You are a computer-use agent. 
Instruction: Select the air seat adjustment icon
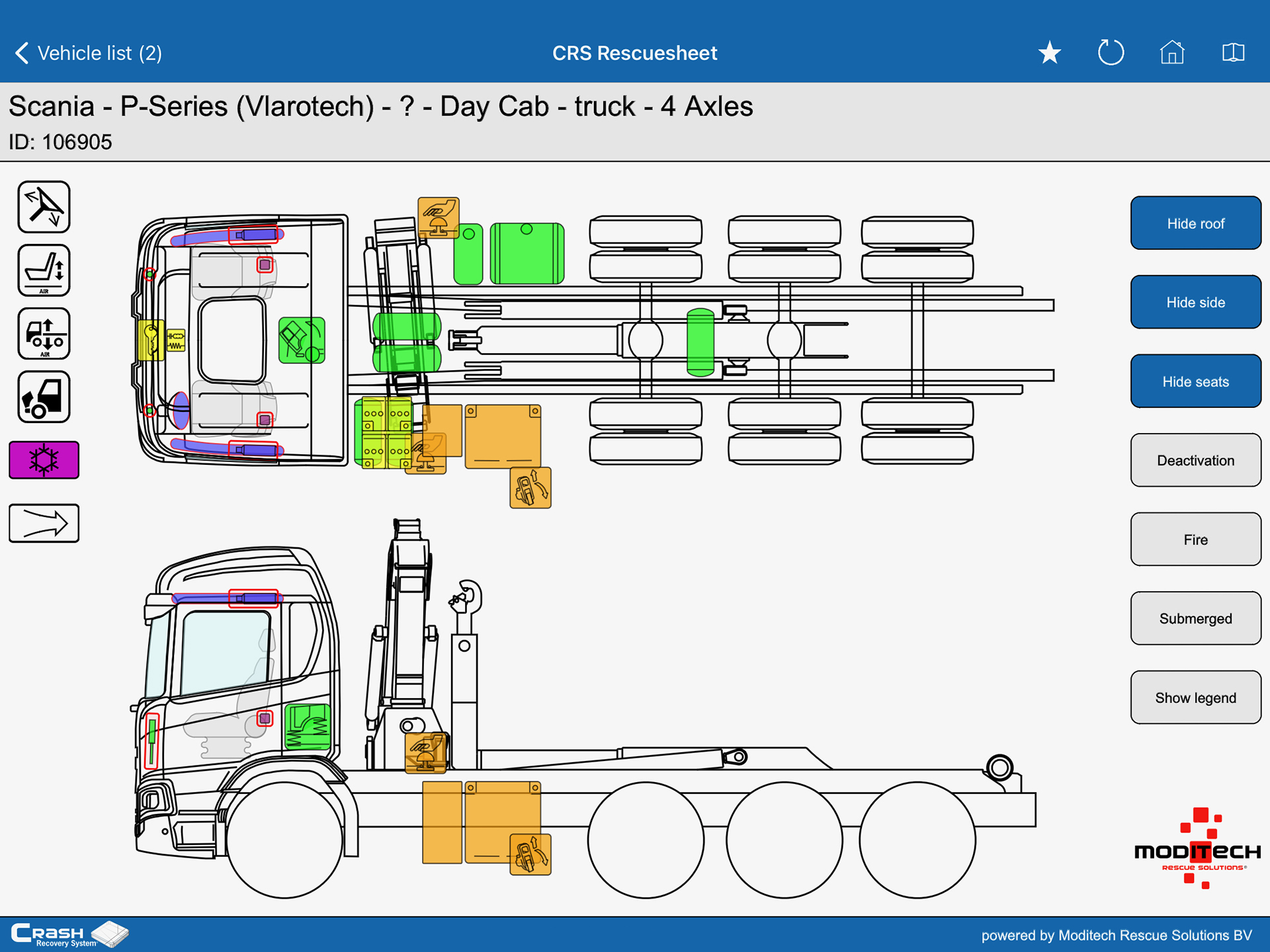pyautogui.click(x=44, y=270)
